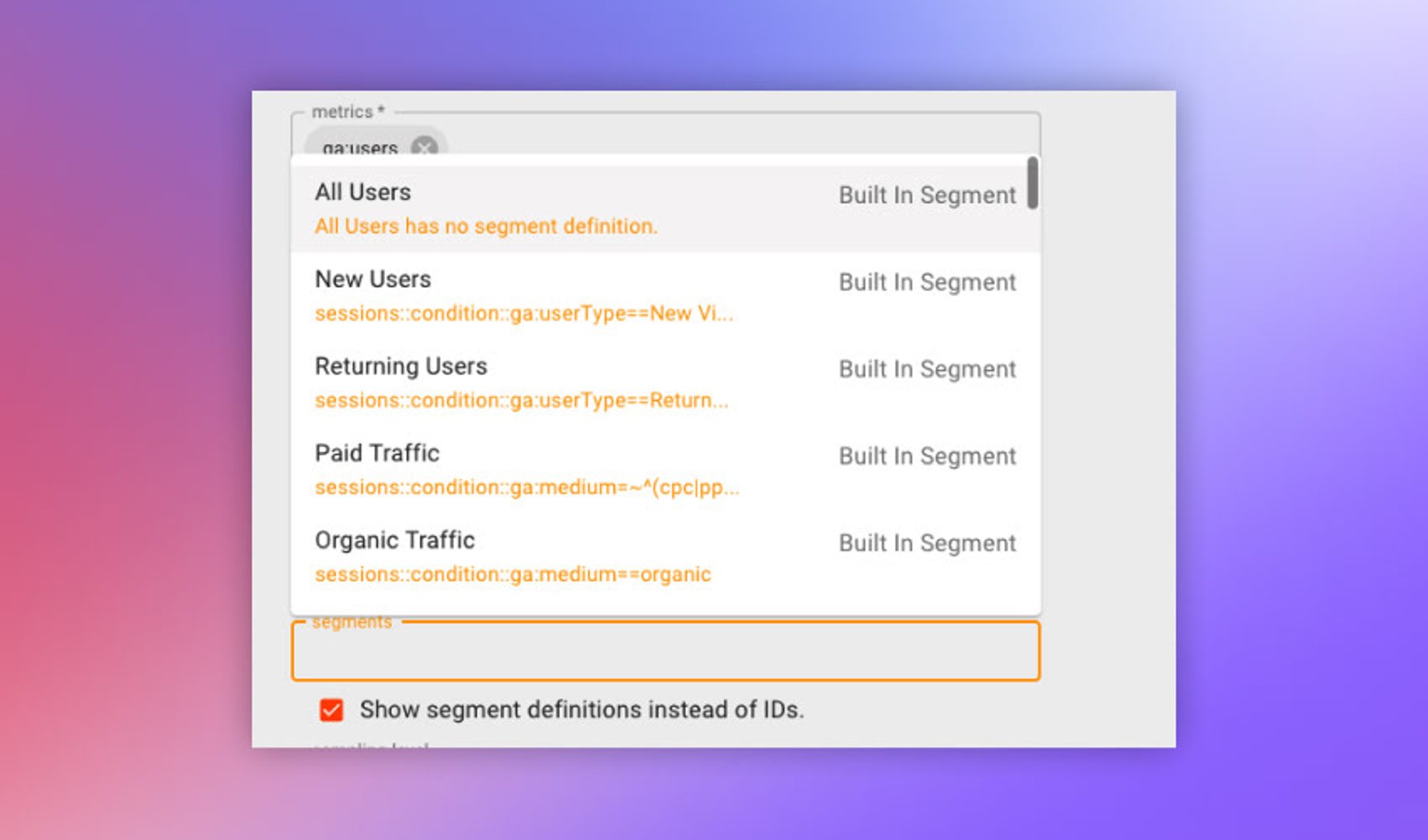Click the Paid Traffic condition text

527,488
